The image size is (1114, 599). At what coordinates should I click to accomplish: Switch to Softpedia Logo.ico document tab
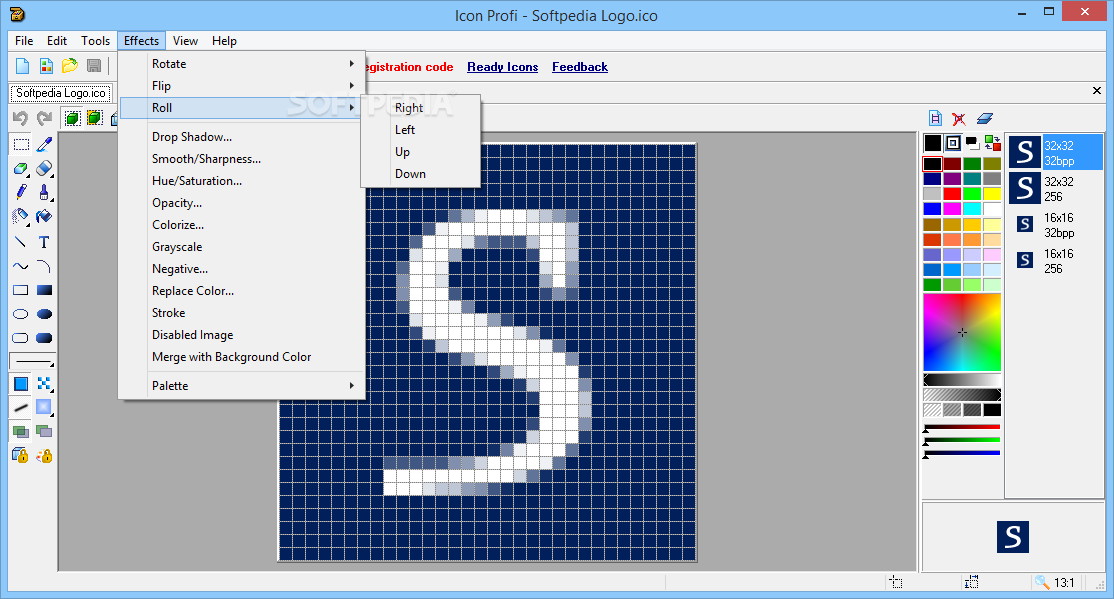pos(60,93)
